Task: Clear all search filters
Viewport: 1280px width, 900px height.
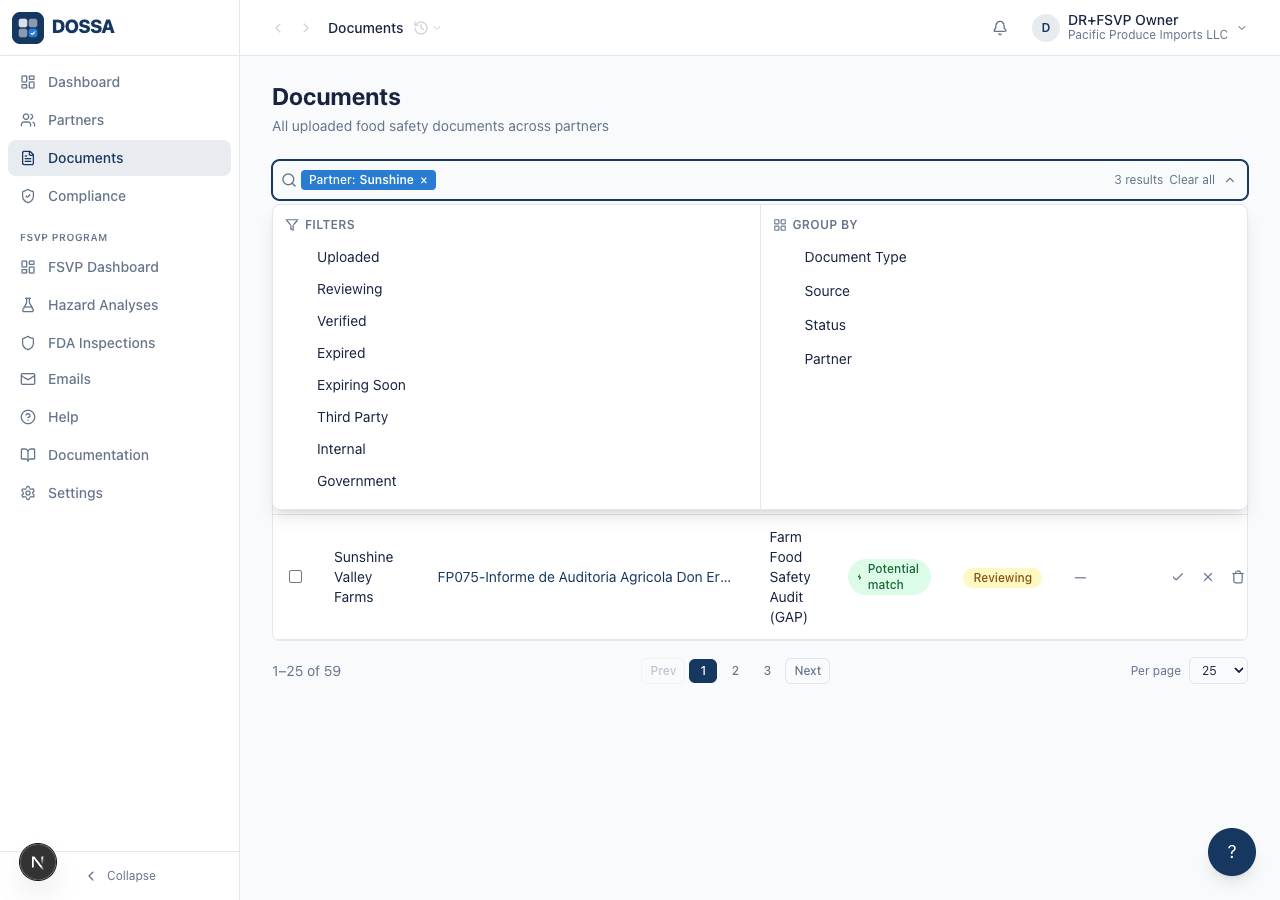Action: point(1192,180)
